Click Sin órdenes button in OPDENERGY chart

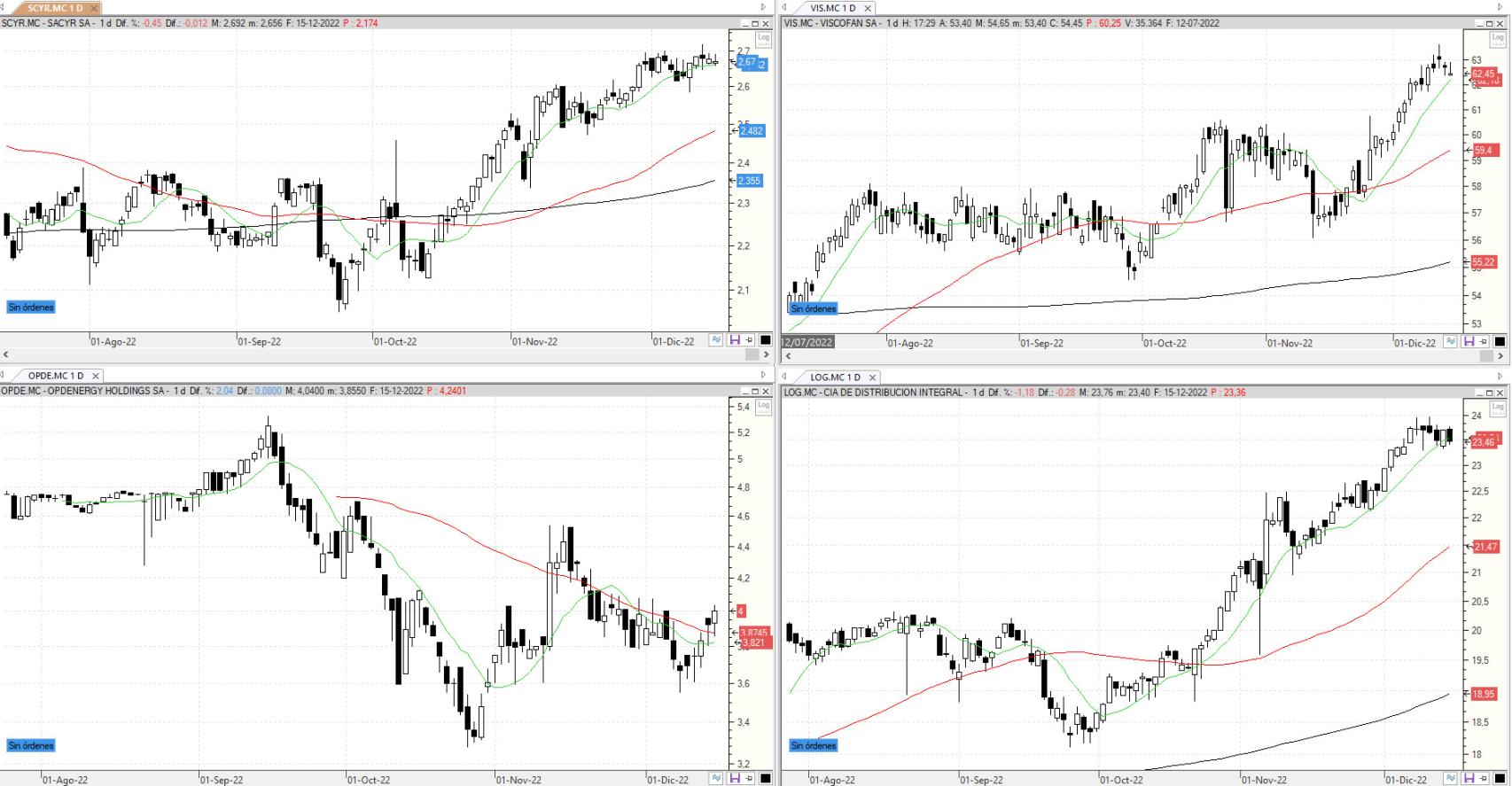31,746
